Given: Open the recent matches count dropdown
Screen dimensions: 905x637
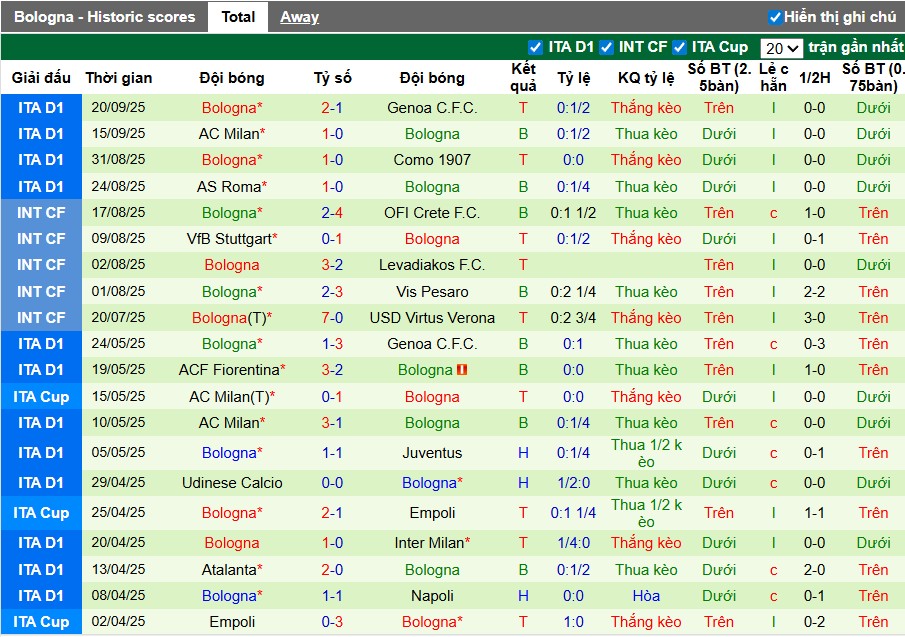Looking at the screenshot, I should point(781,48).
